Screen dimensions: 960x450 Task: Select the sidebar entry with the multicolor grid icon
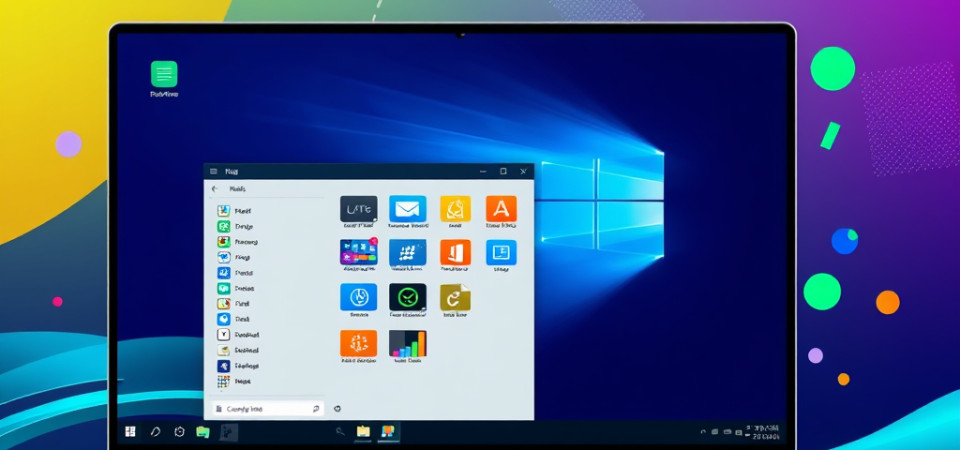(235, 381)
